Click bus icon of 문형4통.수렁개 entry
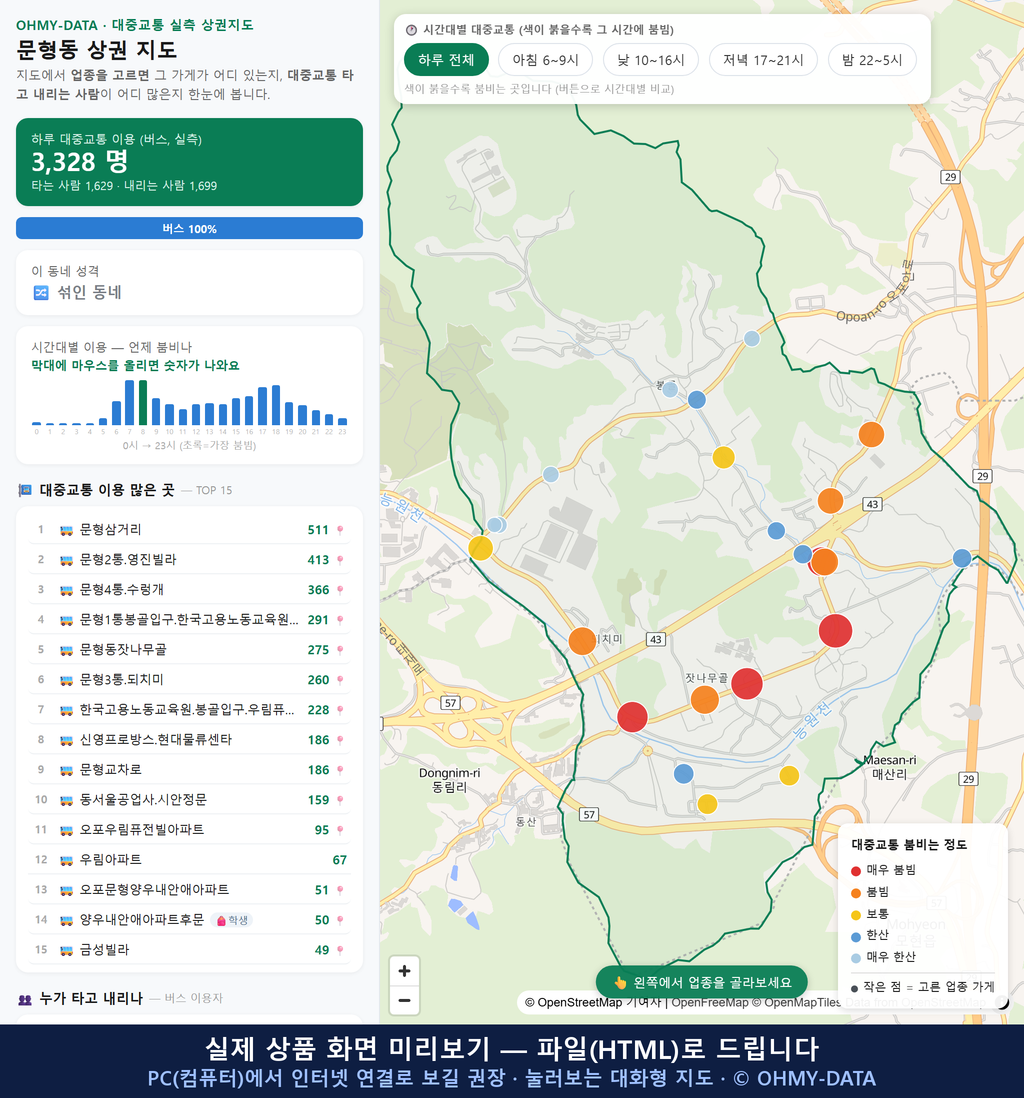The height and width of the screenshot is (1098, 1024). 66,590
